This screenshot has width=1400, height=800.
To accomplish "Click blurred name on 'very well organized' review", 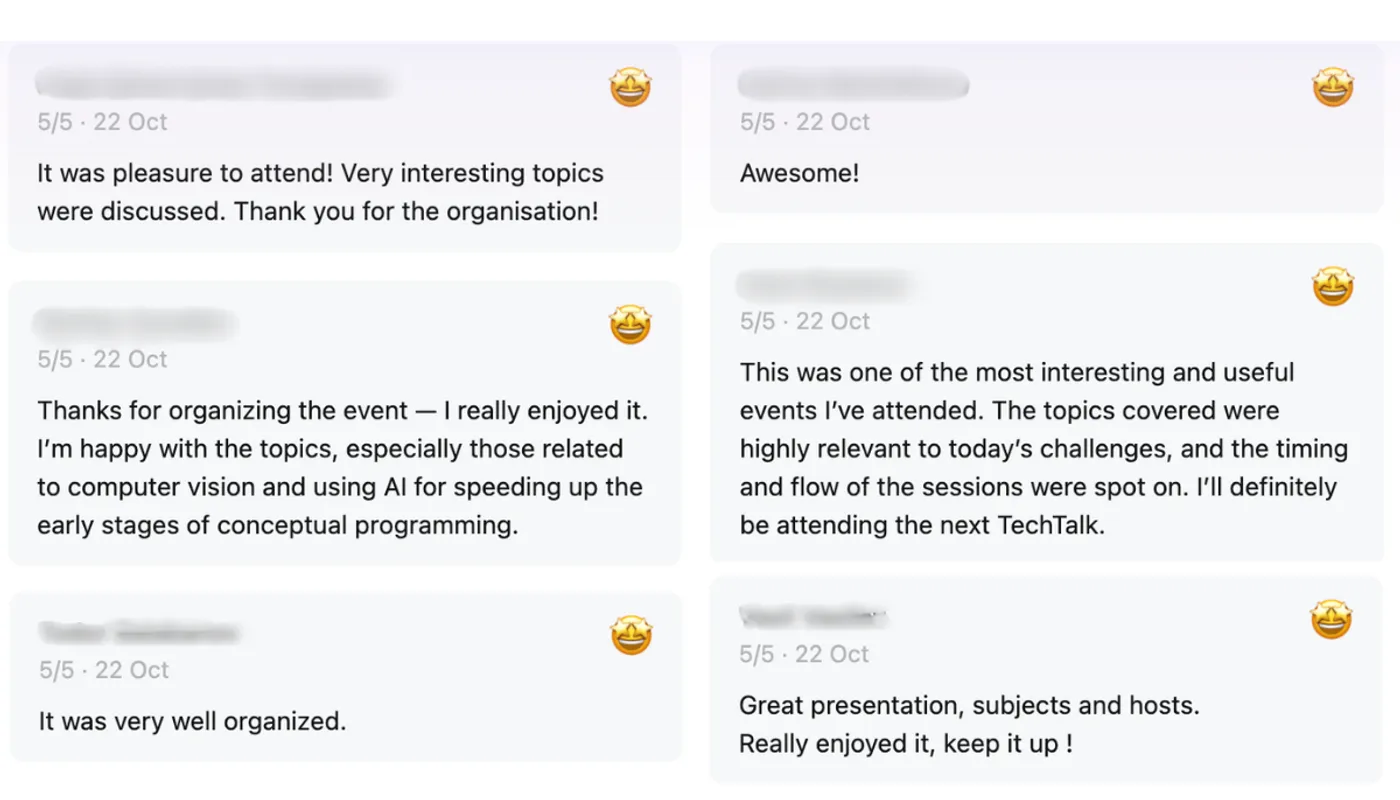I will (139, 633).
